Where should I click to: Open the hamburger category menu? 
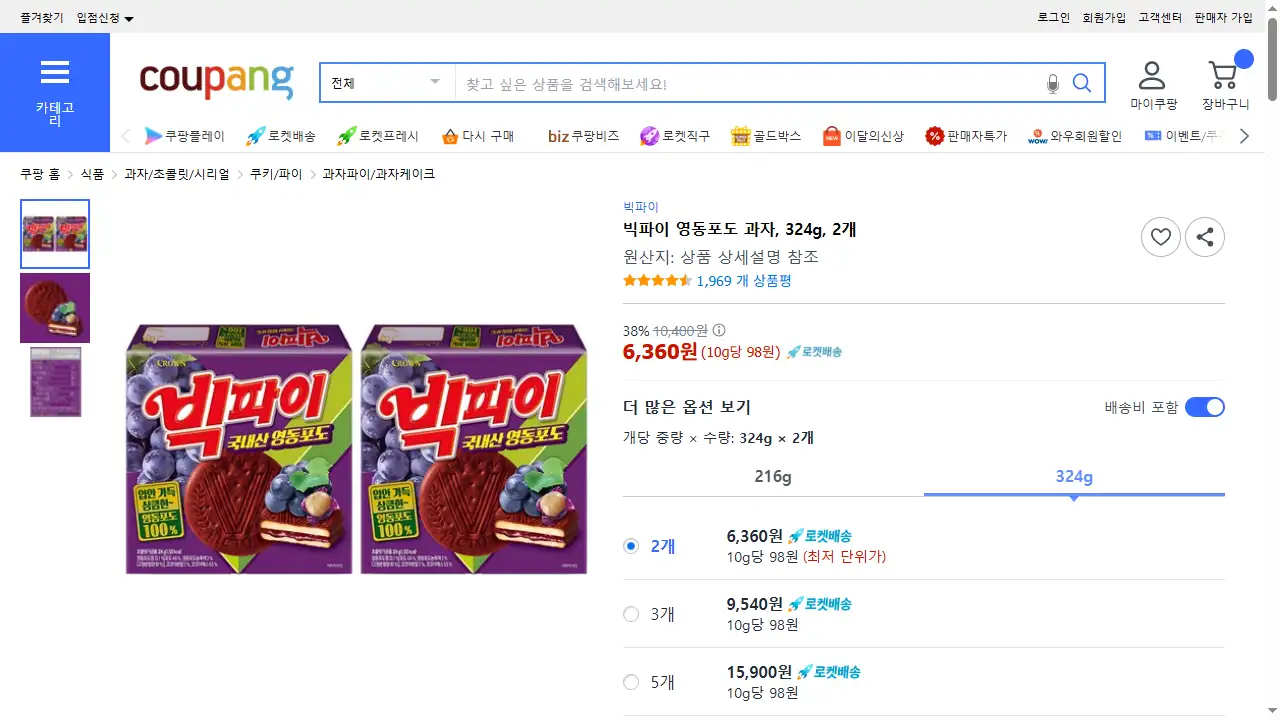click(x=55, y=73)
